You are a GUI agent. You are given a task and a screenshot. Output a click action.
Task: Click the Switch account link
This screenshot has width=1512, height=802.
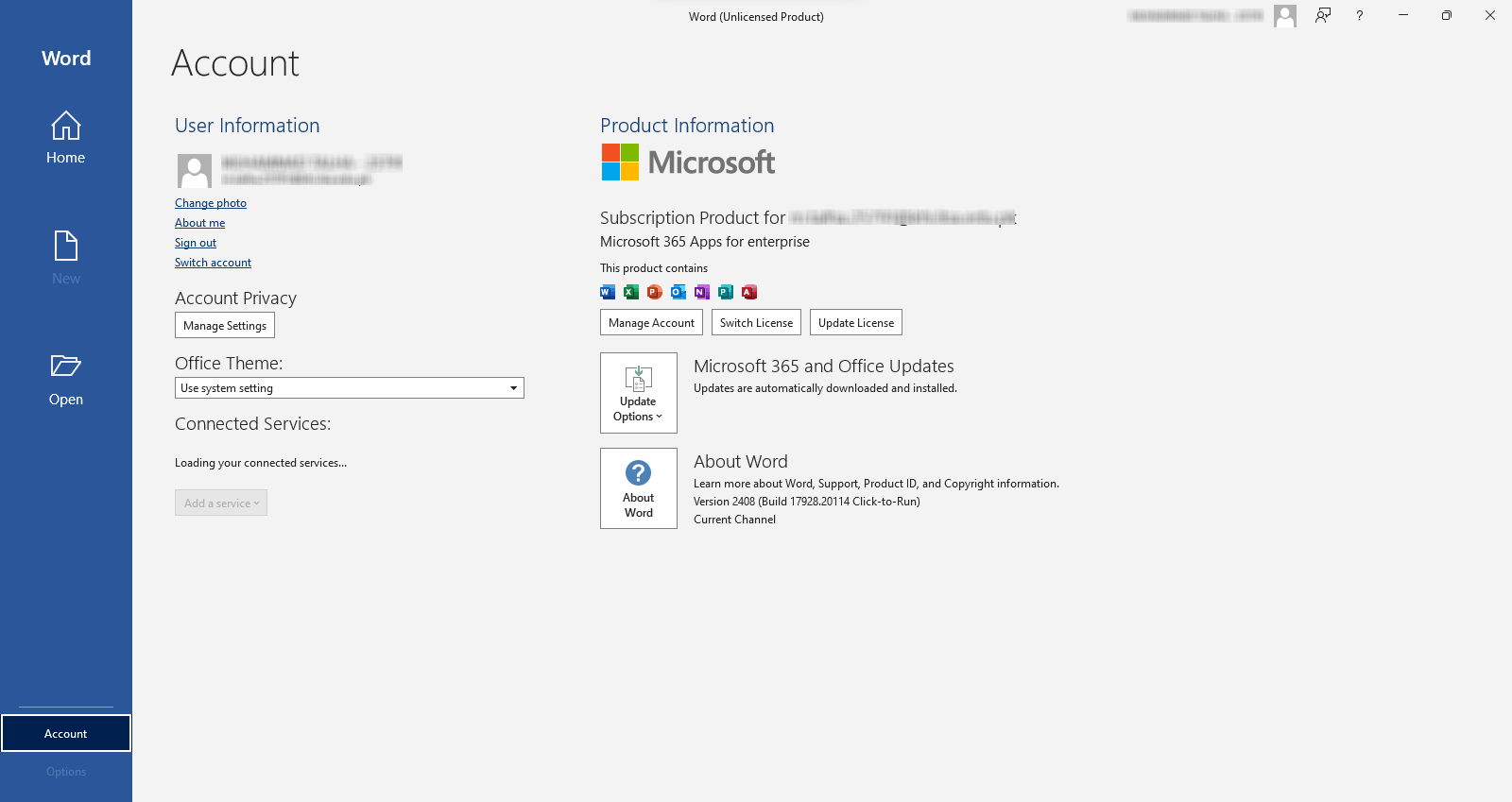click(x=213, y=263)
